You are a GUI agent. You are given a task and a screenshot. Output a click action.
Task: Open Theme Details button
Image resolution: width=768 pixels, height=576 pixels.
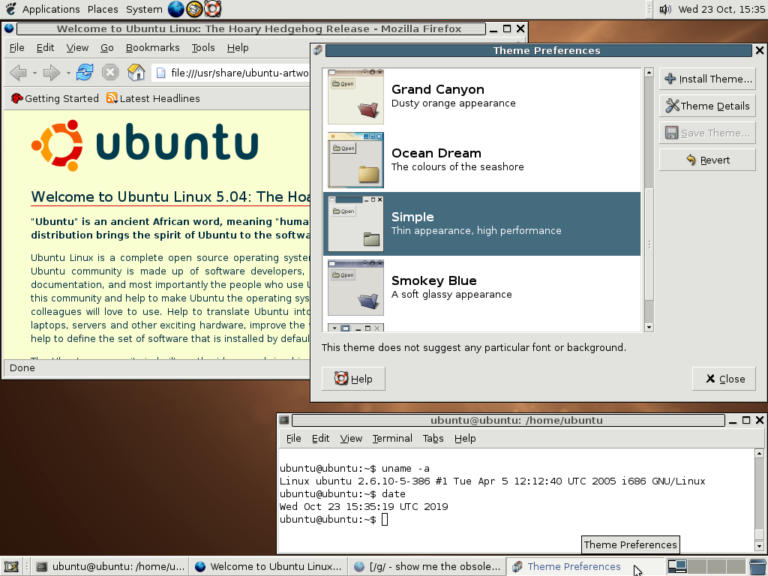707,106
